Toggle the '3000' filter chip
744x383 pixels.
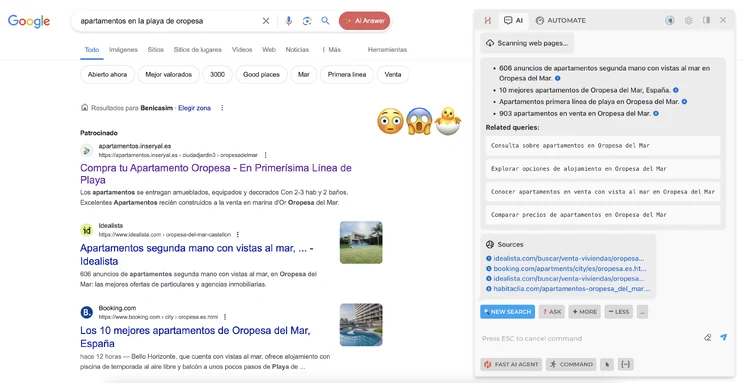coord(217,75)
